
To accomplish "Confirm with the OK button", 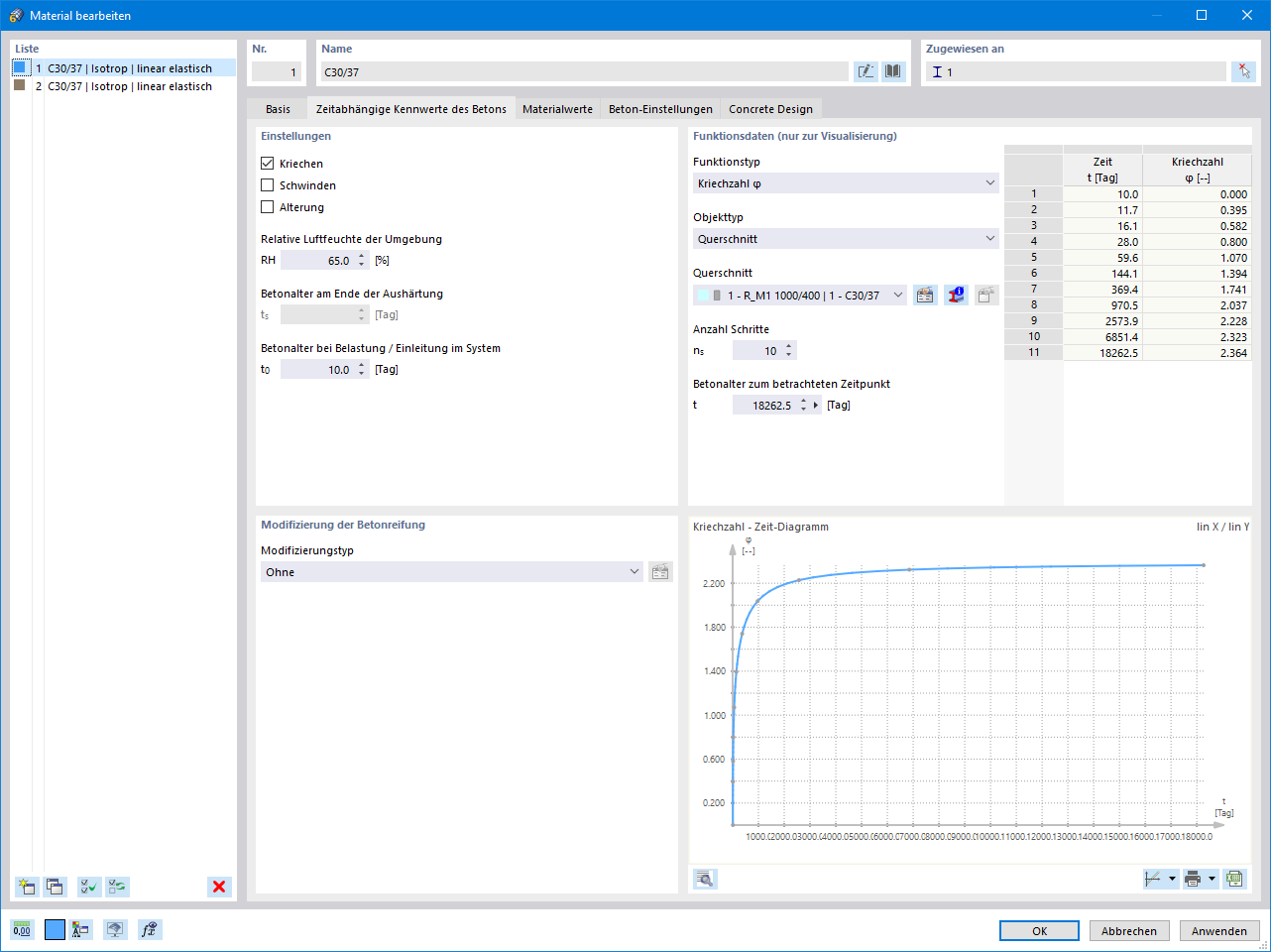I will point(1039,931).
